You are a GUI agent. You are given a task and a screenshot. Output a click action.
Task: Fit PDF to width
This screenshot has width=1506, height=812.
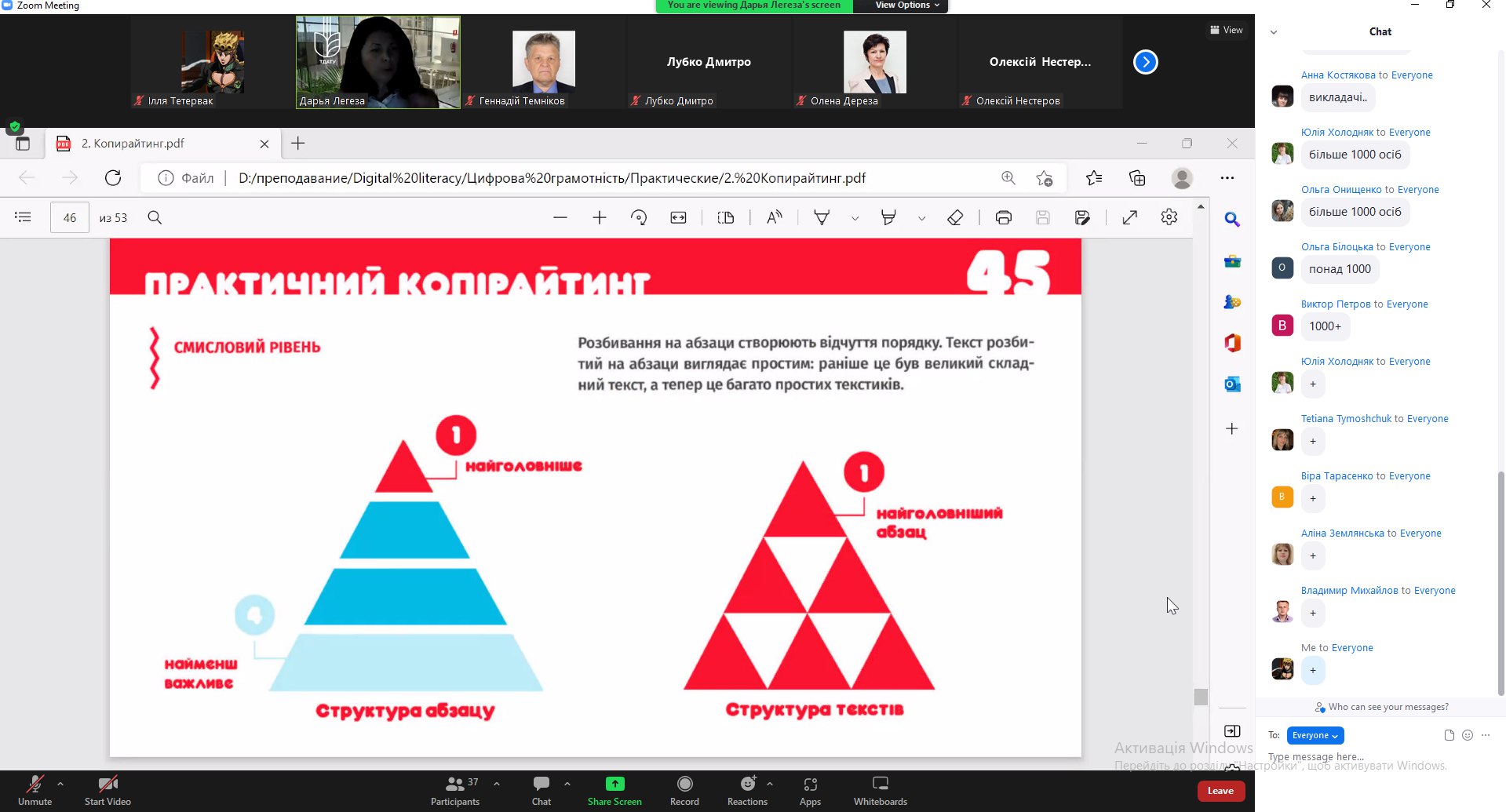pos(679,217)
